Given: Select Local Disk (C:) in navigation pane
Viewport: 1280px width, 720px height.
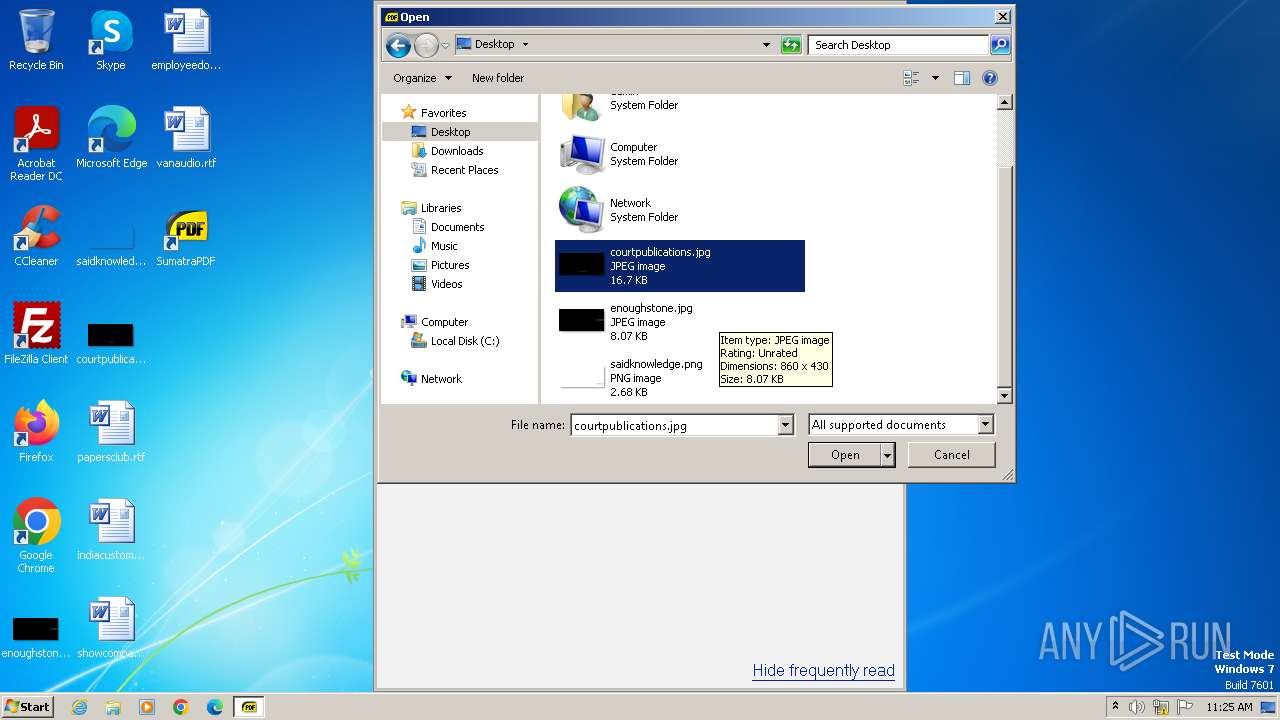Looking at the screenshot, I should pos(455,341).
